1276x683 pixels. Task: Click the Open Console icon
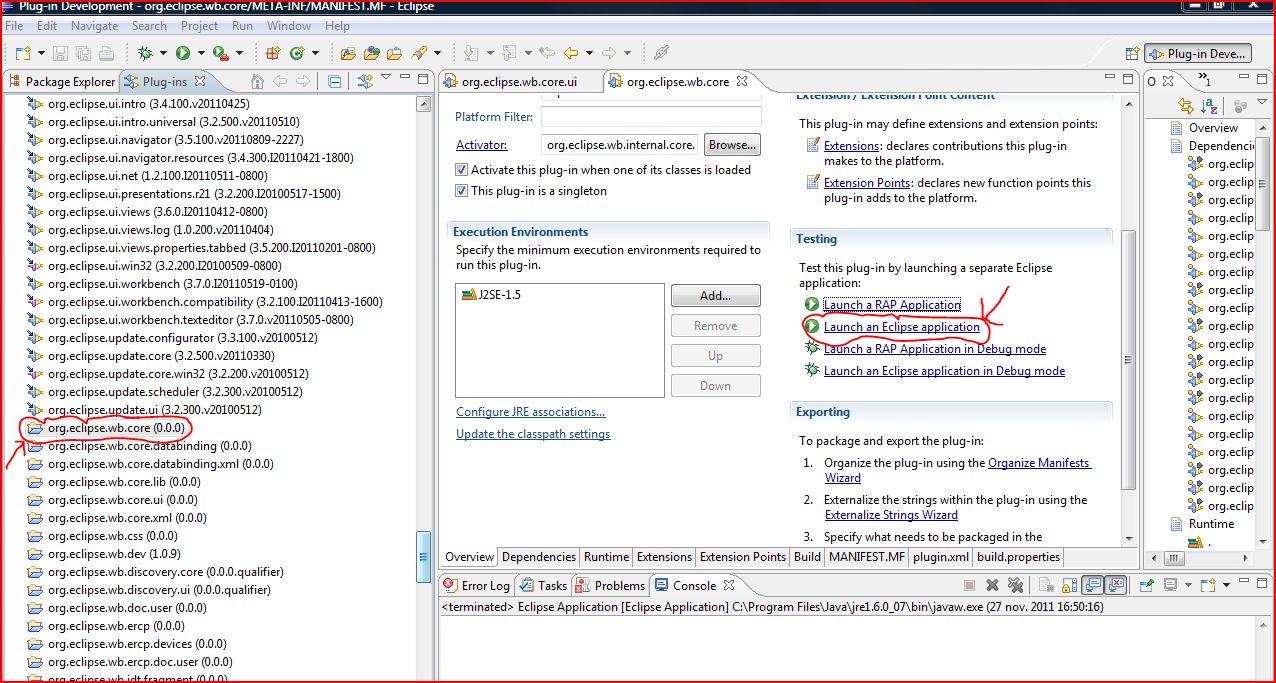click(x=1207, y=585)
